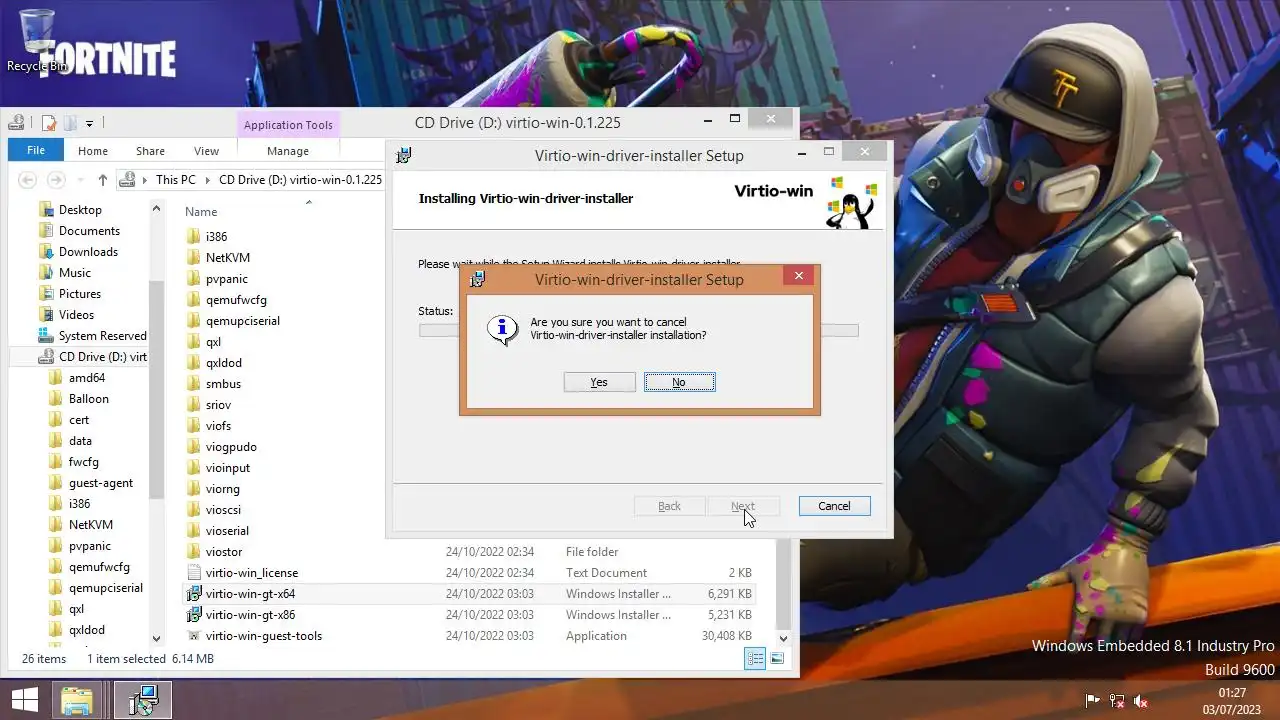This screenshot has width=1280, height=720.
Task: Select Desktop in the navigation pane
Action: 80,210
